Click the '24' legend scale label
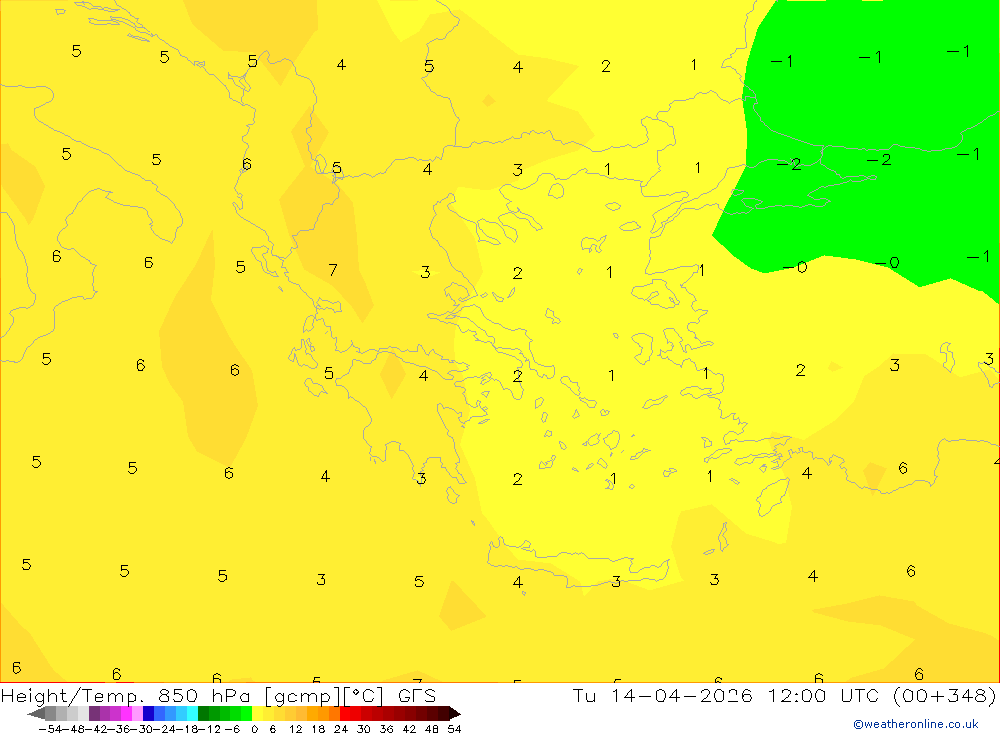Viewport: 1000px width, 733px height. coord(341,729)
